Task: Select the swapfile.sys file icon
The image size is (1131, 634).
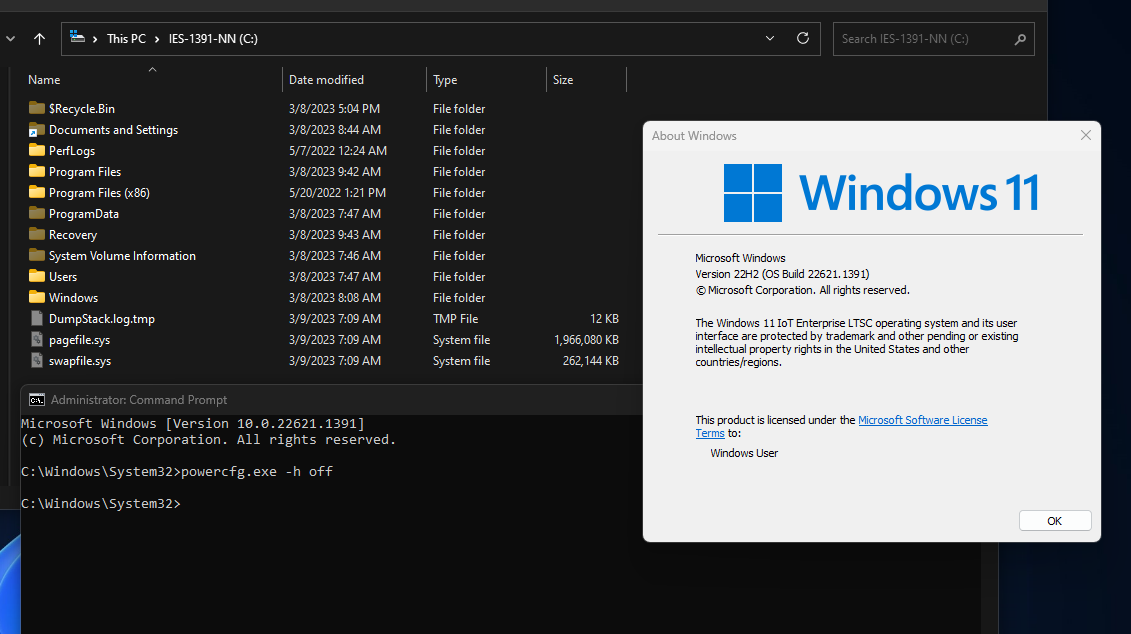Action: tap(37, 360)
